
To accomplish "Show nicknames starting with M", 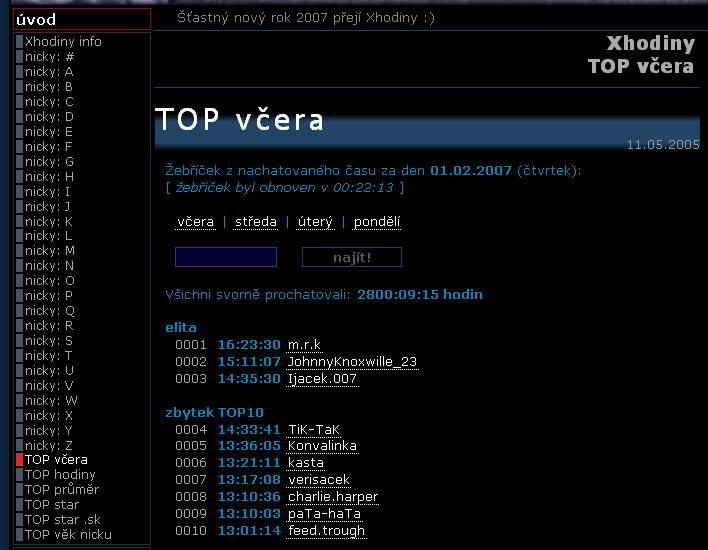I will tap(49, 251).
